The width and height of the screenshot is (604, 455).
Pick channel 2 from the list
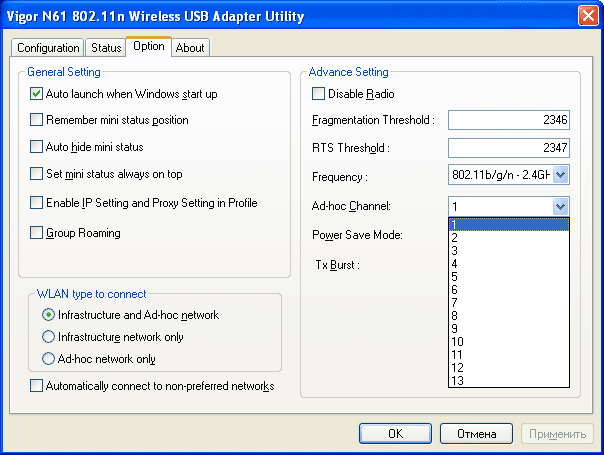click(509, 238)
